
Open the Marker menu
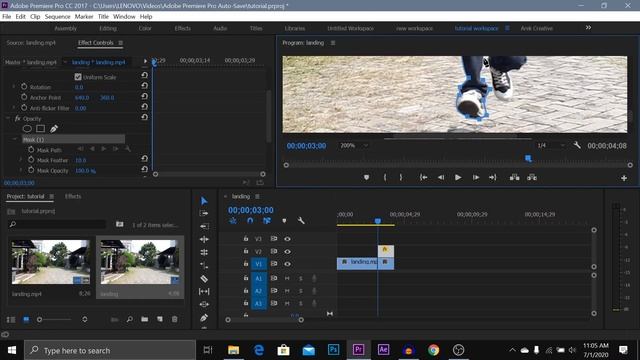coord(84,16)
